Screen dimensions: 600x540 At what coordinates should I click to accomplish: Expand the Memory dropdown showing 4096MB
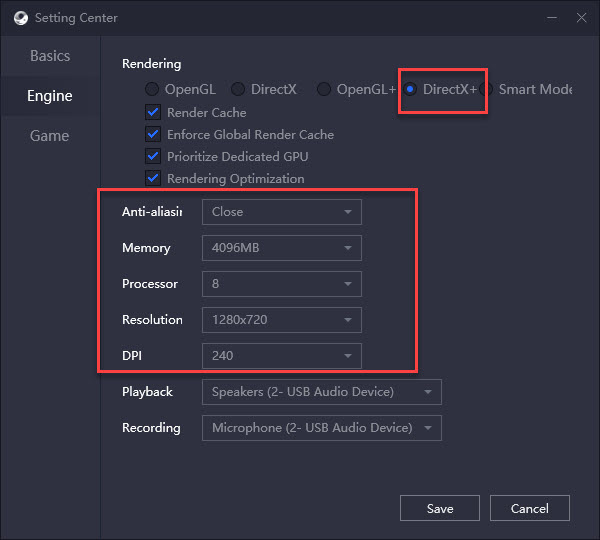coord(281,248)
